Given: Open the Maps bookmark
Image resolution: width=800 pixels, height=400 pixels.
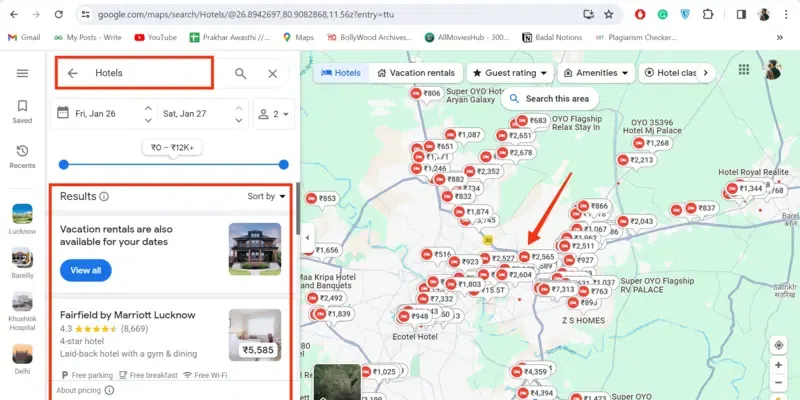Looking at the screenshot, I should coord(298,37).
